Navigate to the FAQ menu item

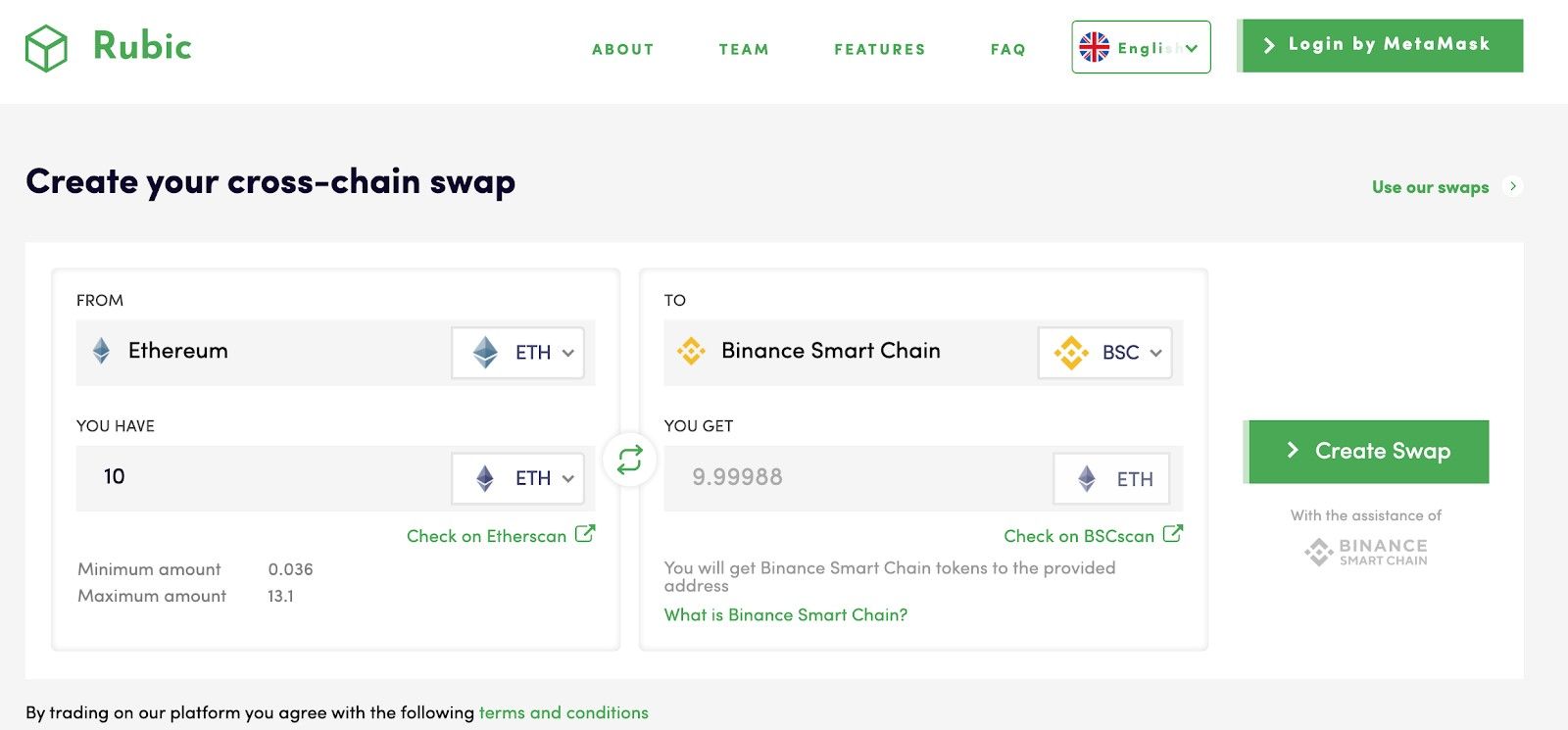1007,49
